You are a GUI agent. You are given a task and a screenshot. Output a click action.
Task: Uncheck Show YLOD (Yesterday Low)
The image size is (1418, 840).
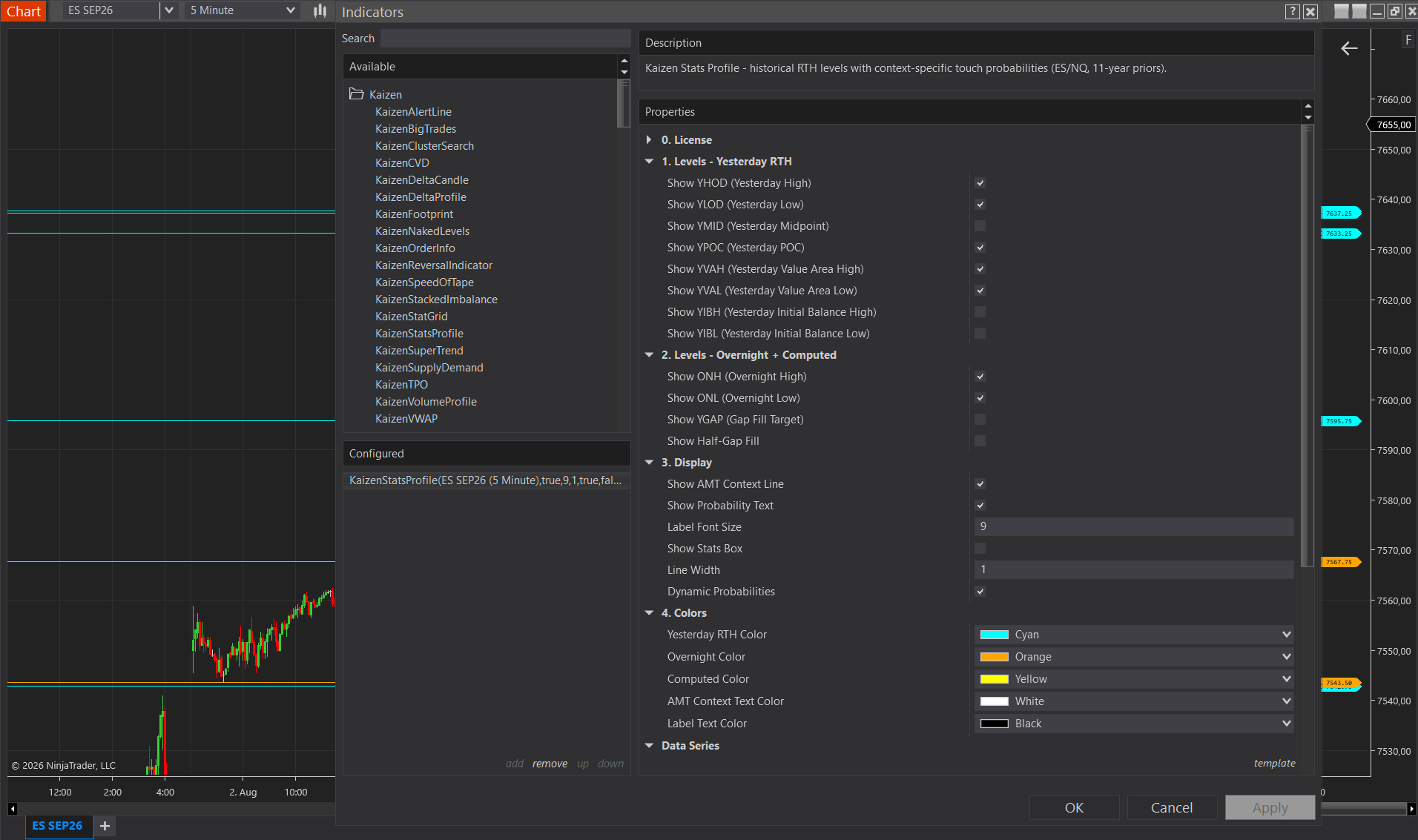[980, 205]
